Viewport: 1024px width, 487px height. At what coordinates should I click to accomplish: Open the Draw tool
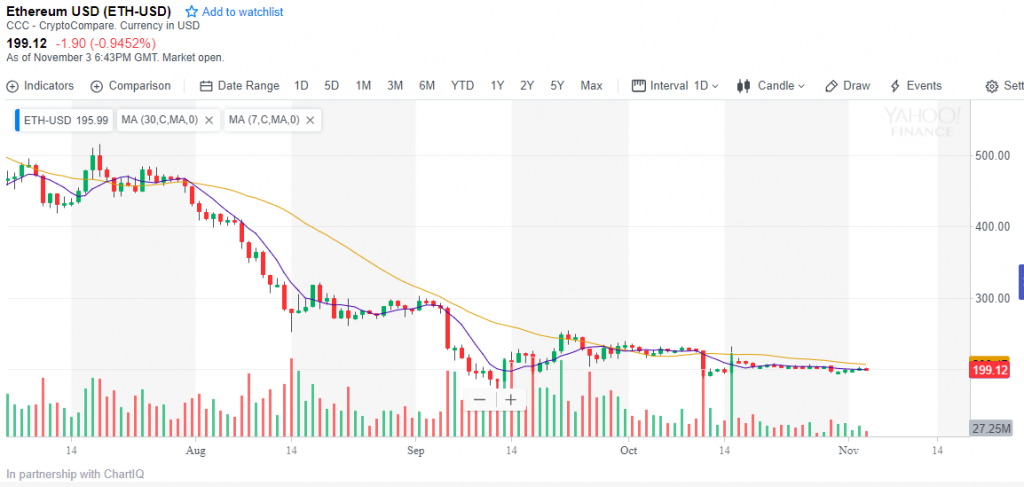click(x=848, y=86)
